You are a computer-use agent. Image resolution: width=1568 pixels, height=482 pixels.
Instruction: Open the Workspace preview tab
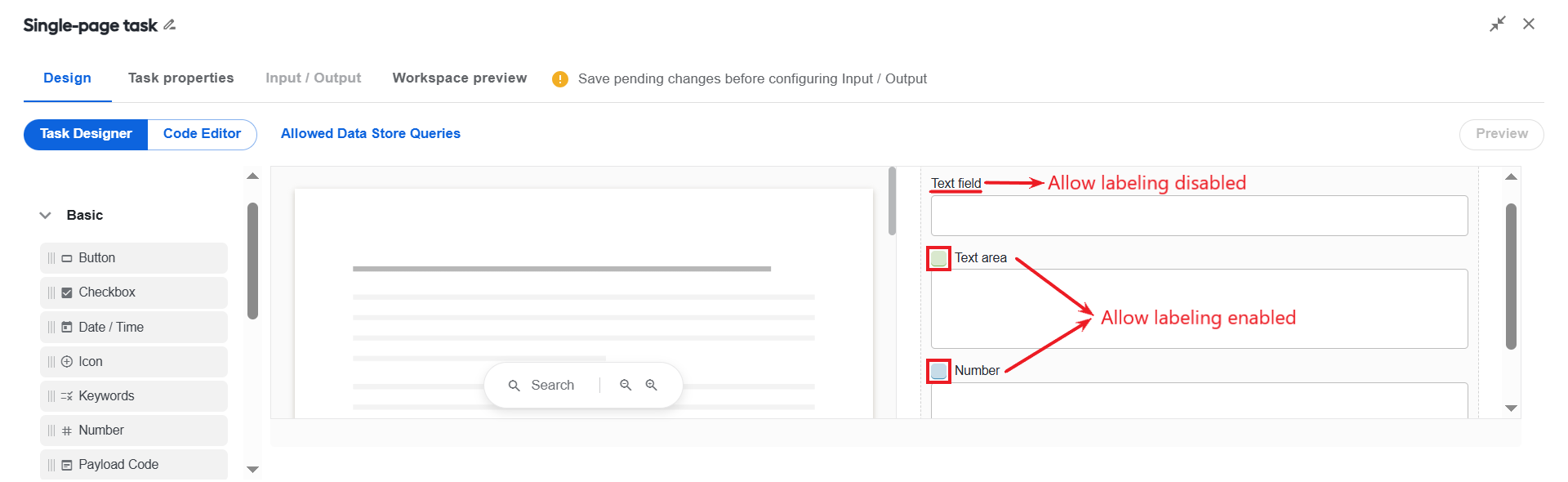(460, 78)
